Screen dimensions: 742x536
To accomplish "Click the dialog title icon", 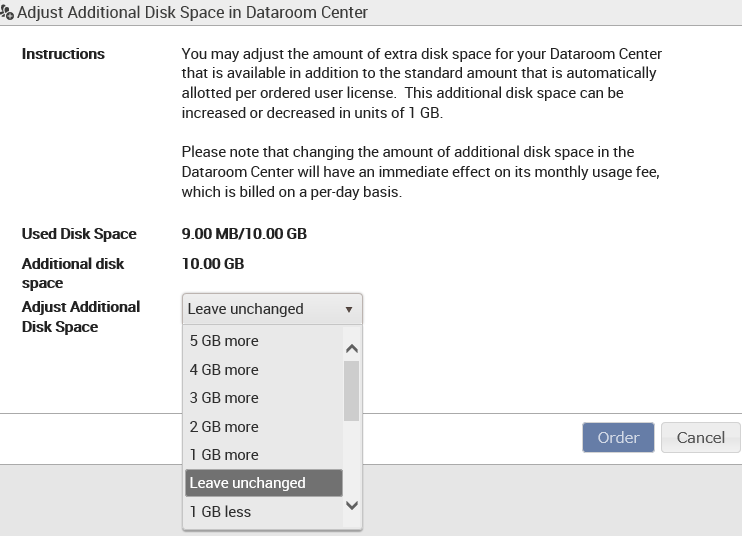I will click(x=7, y=12).
